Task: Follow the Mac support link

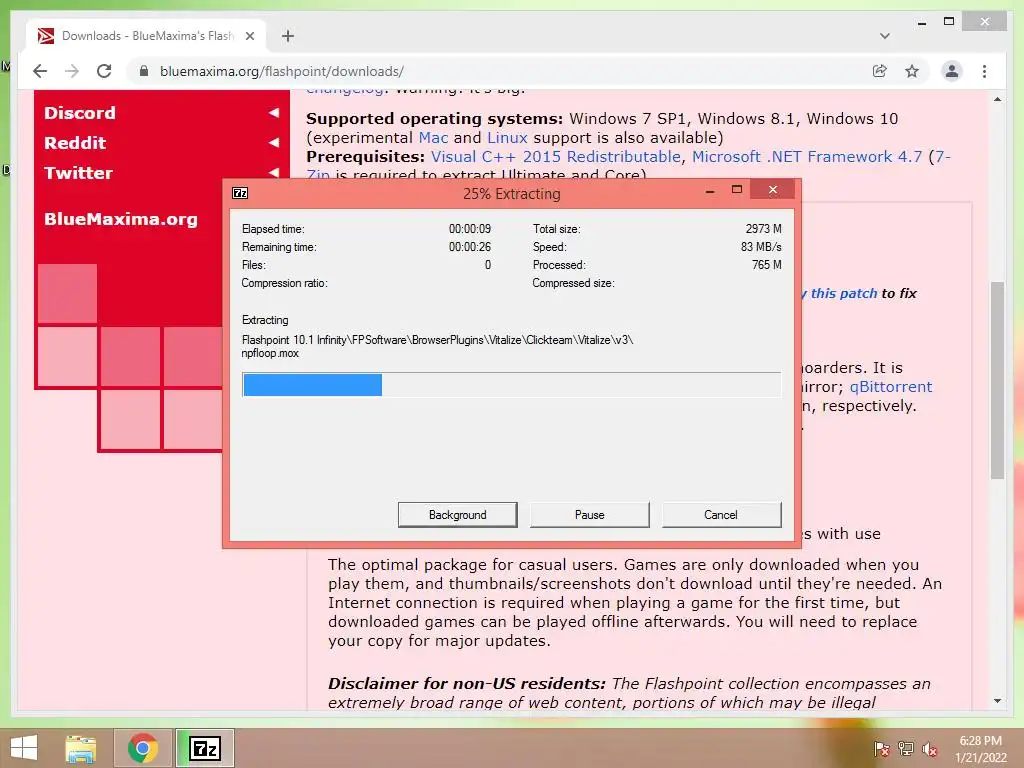Action: pos(433,138)
